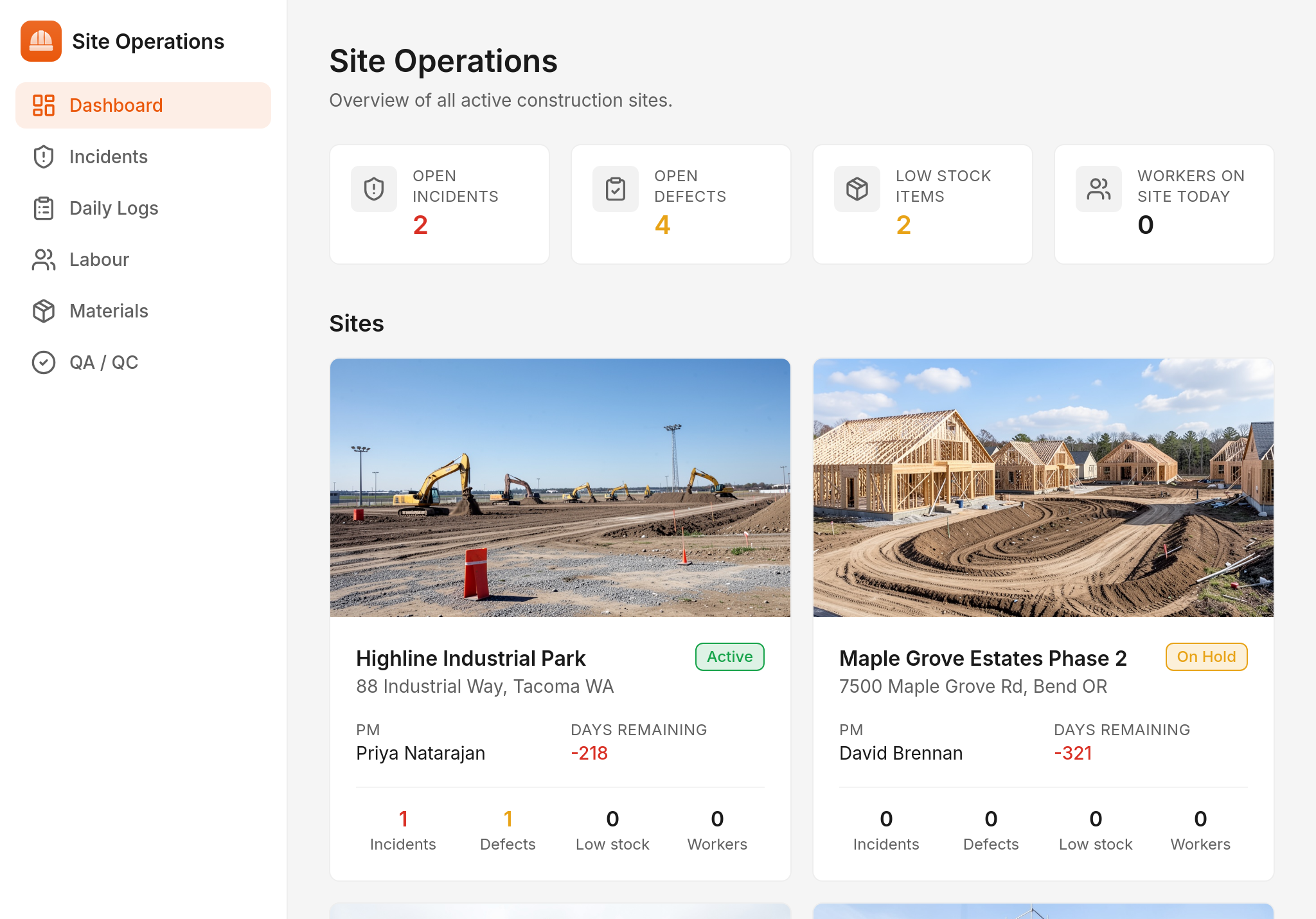
Task: Click the Workers stat on Maple Grove card
Action: [x=1200, y=830]
